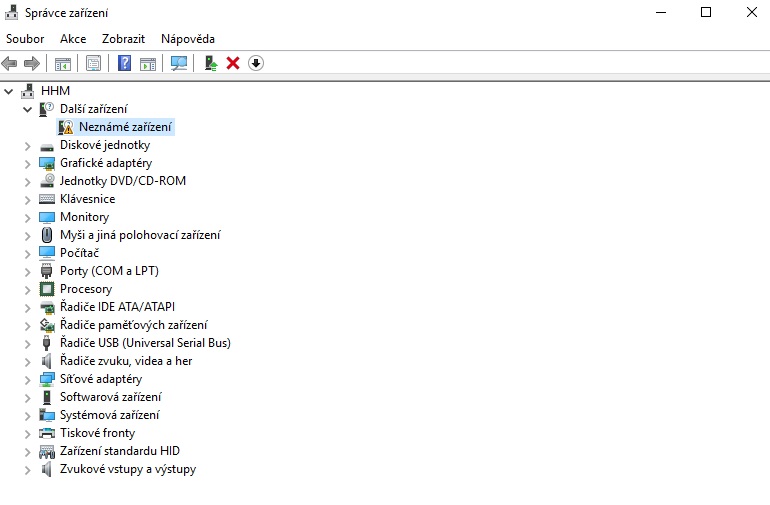Screen dimensions: 770x505
Task: Update device driver with green arrow icon
Action: click(x=211, y=63)
